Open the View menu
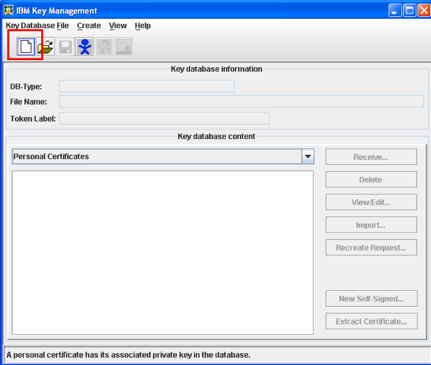This screenshot has height=365, width=431. 118,26
